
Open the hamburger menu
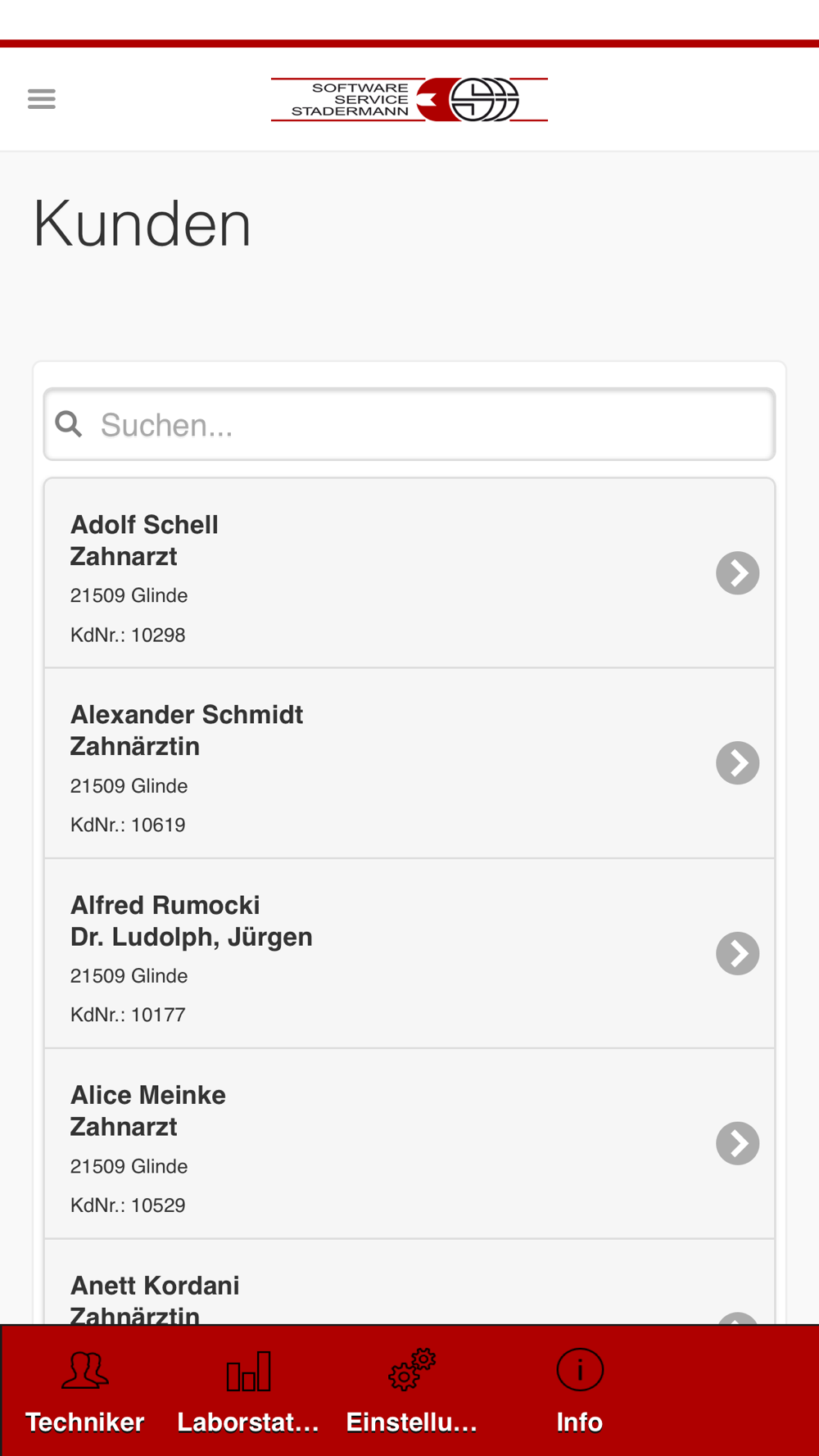[42, 99]
